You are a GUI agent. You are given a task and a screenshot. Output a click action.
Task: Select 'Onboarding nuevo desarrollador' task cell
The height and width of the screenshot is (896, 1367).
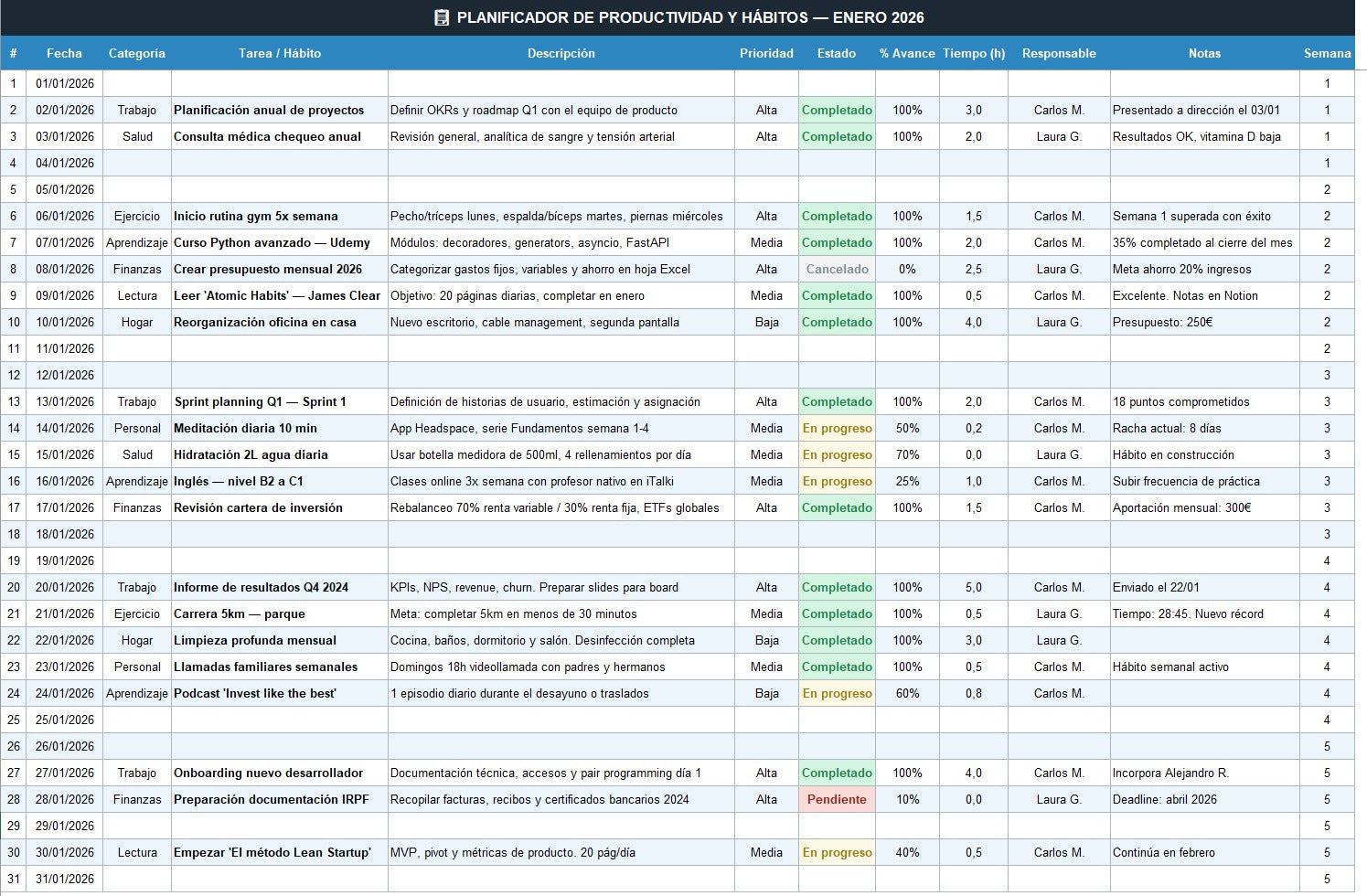(x=280, y=773)
